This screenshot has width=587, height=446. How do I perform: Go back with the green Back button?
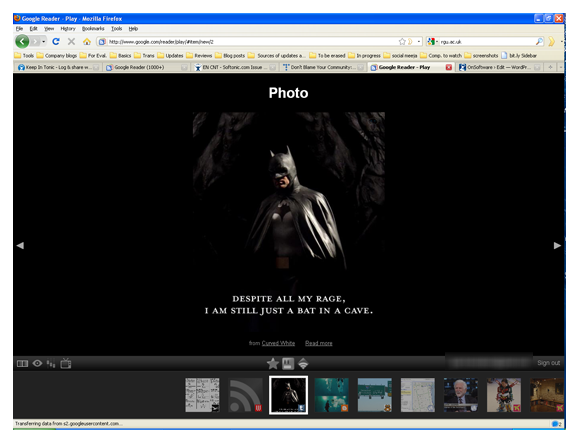tap(22, 42)
